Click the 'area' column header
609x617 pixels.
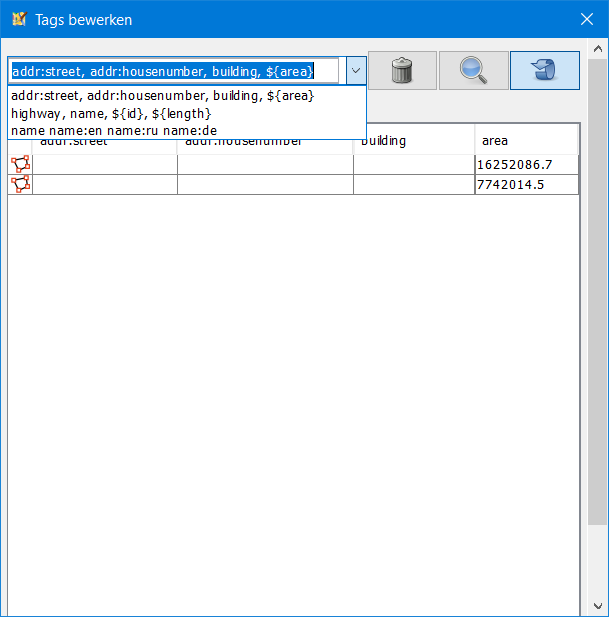pyautogui.click(x=526, y=140)
